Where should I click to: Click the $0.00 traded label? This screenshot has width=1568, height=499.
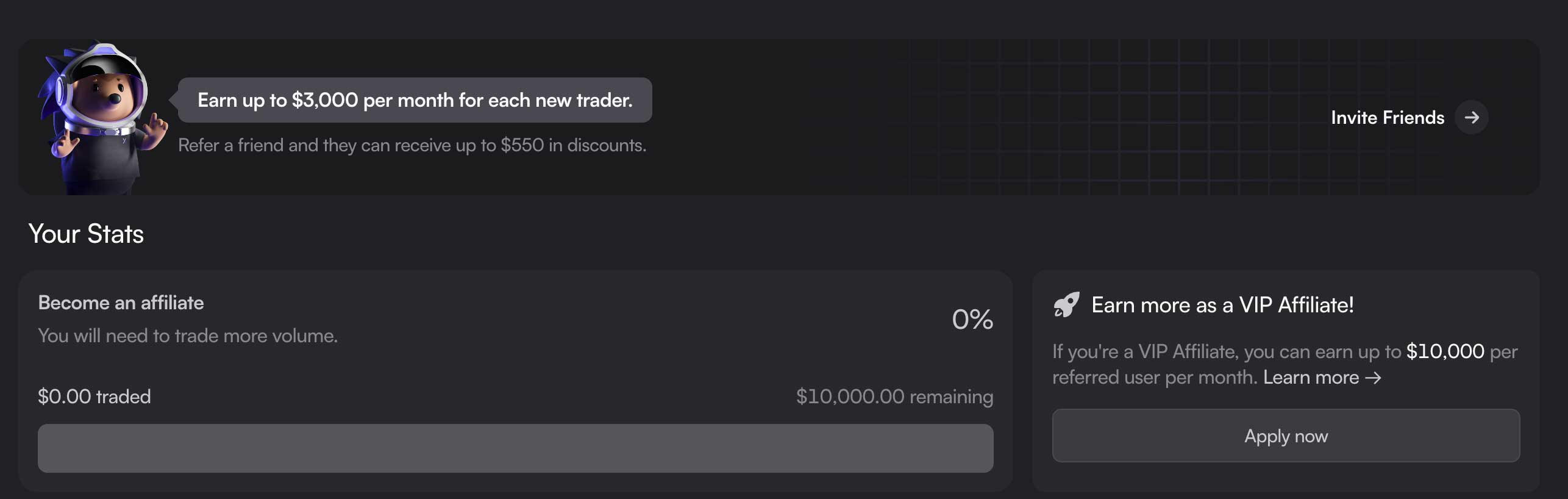(x=94, y=396)
